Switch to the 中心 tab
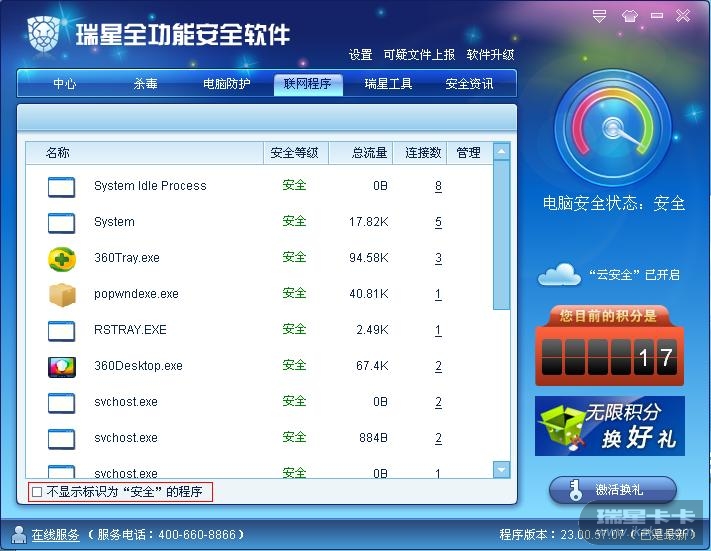 (64, 84)
